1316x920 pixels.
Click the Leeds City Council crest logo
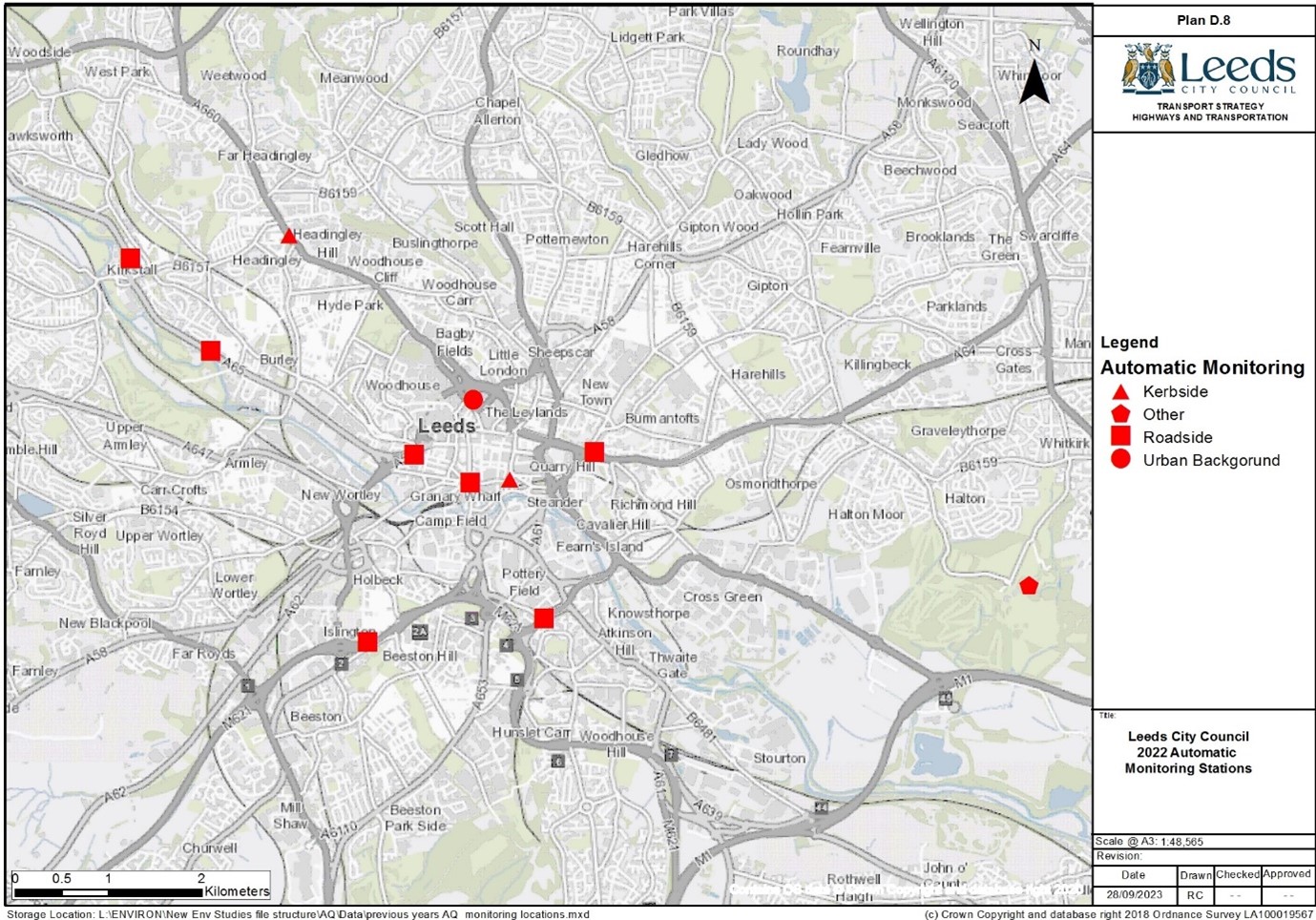pos(1148,68)
